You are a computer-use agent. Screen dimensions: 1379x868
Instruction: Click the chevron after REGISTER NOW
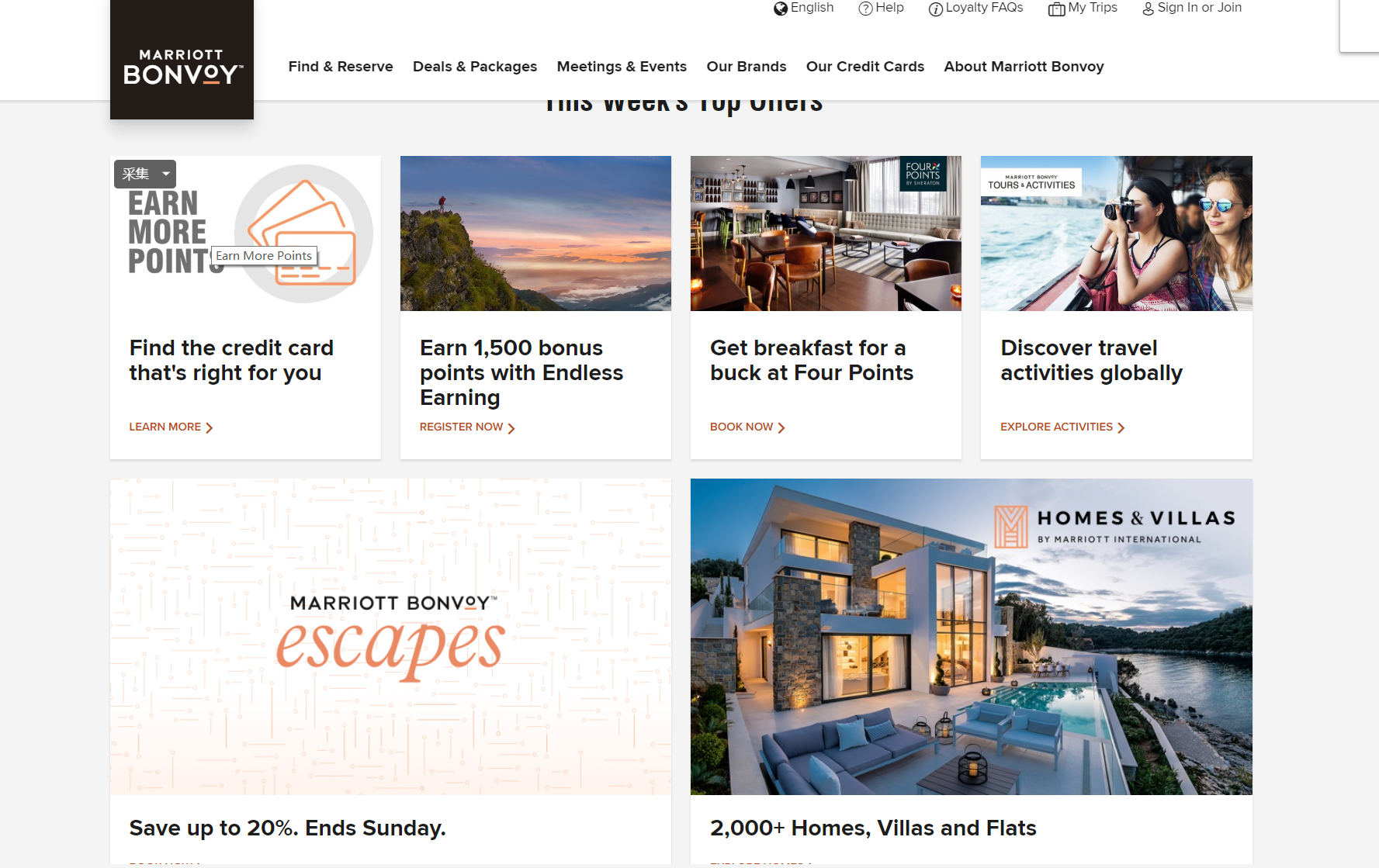[511, 428]
